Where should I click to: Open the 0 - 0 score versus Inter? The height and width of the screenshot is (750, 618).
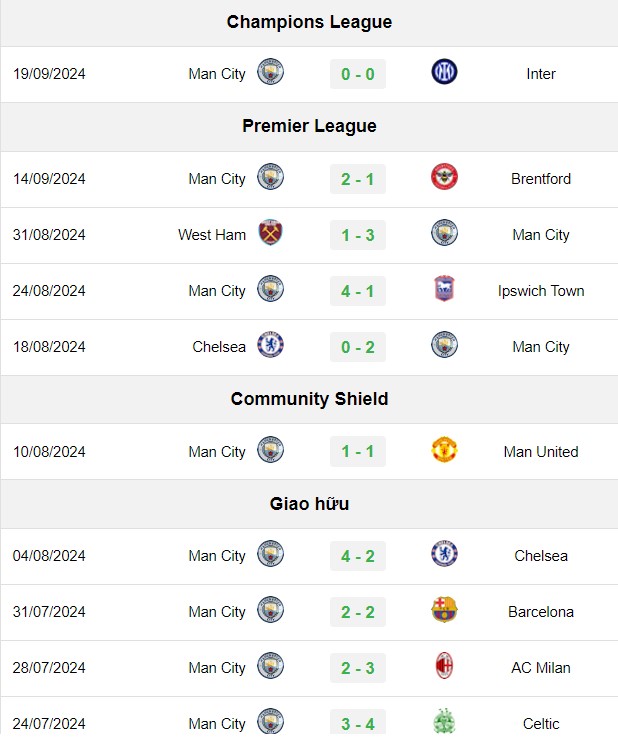[x=358, y=74]
